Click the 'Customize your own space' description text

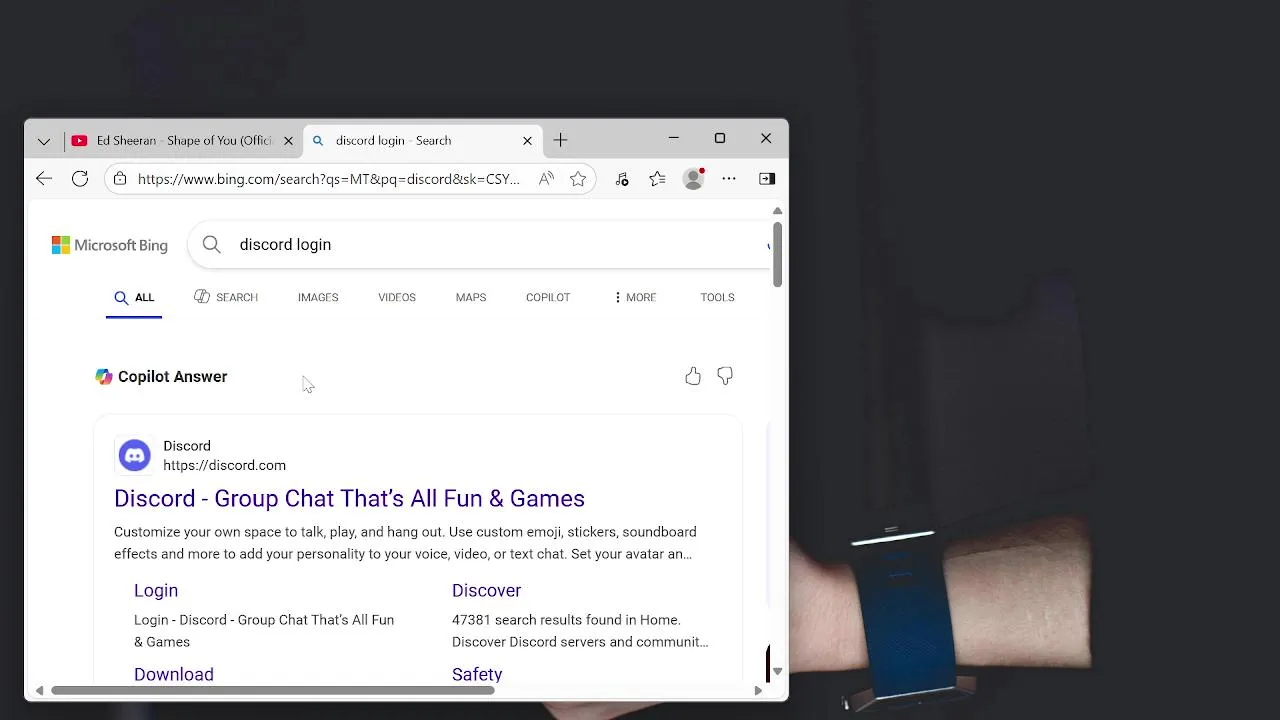(405, 543)
